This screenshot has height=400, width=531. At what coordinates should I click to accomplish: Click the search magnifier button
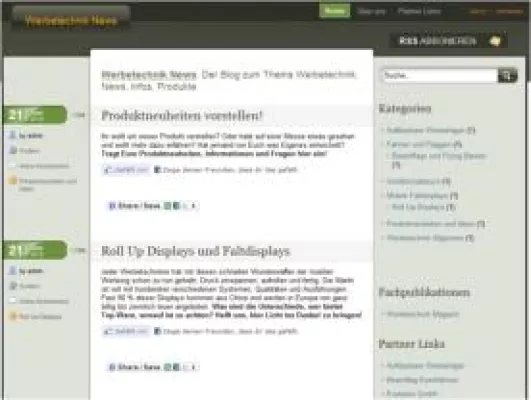pyautogui.click(x=507, y=75)
